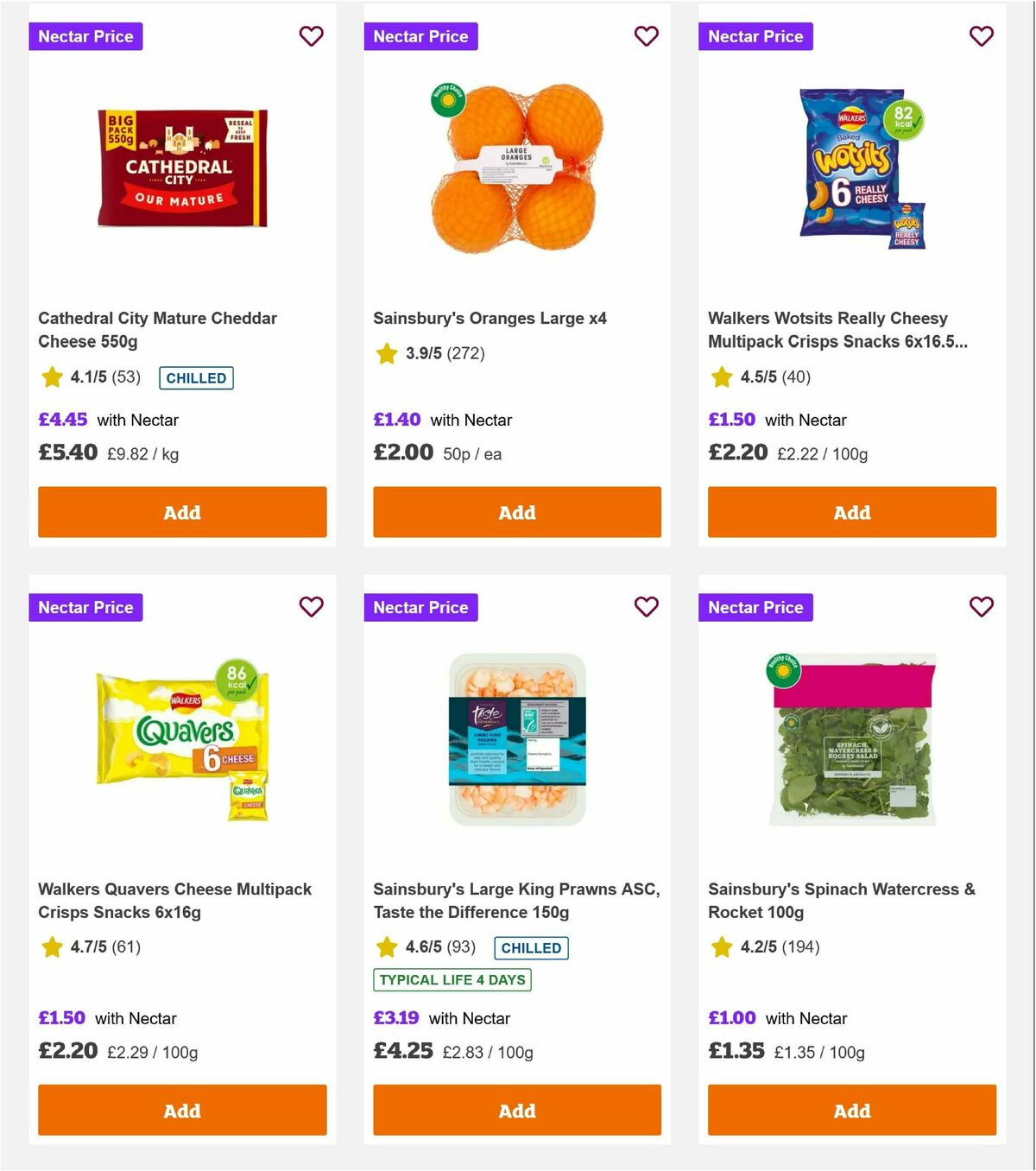Click the heart icon on Walkers Wotsits
Viewport: 1036px width, 1171px height.
pos(981,36)
